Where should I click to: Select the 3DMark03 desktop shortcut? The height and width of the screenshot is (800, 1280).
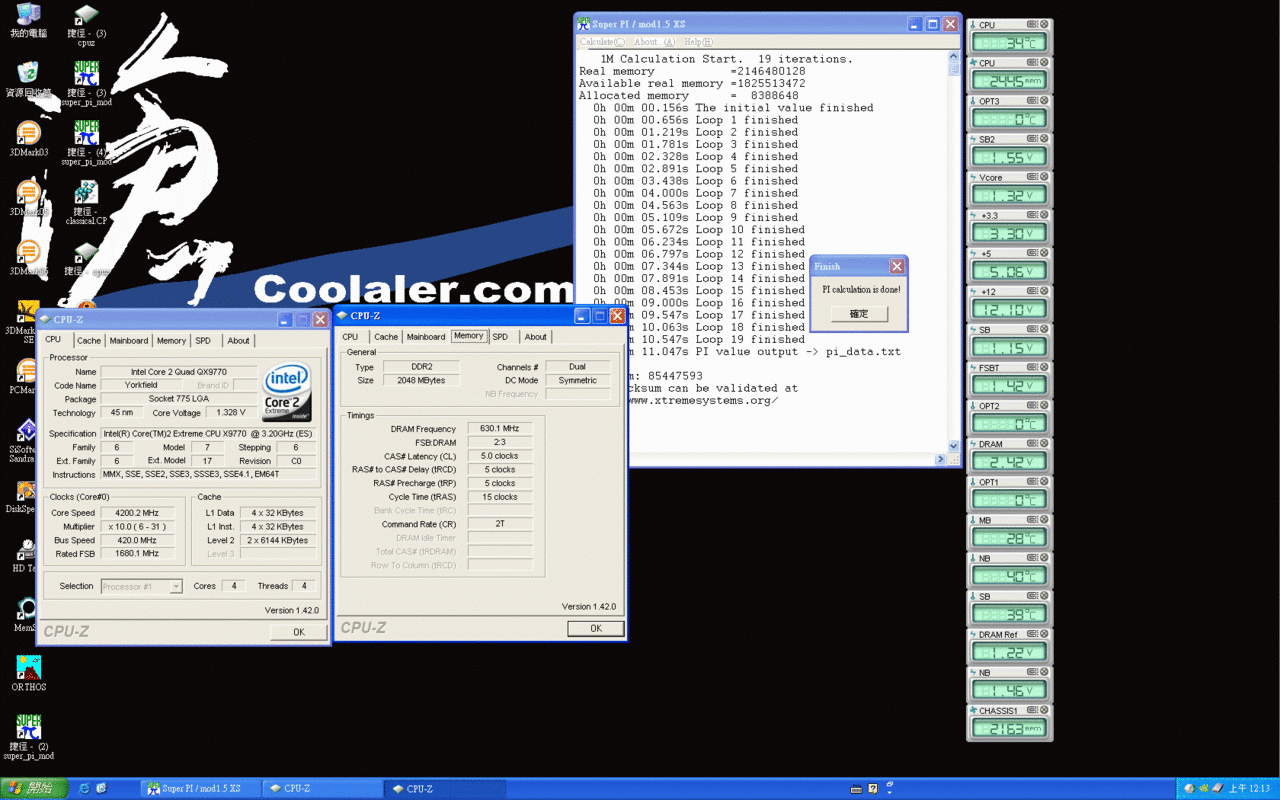[x=28, y=139]
